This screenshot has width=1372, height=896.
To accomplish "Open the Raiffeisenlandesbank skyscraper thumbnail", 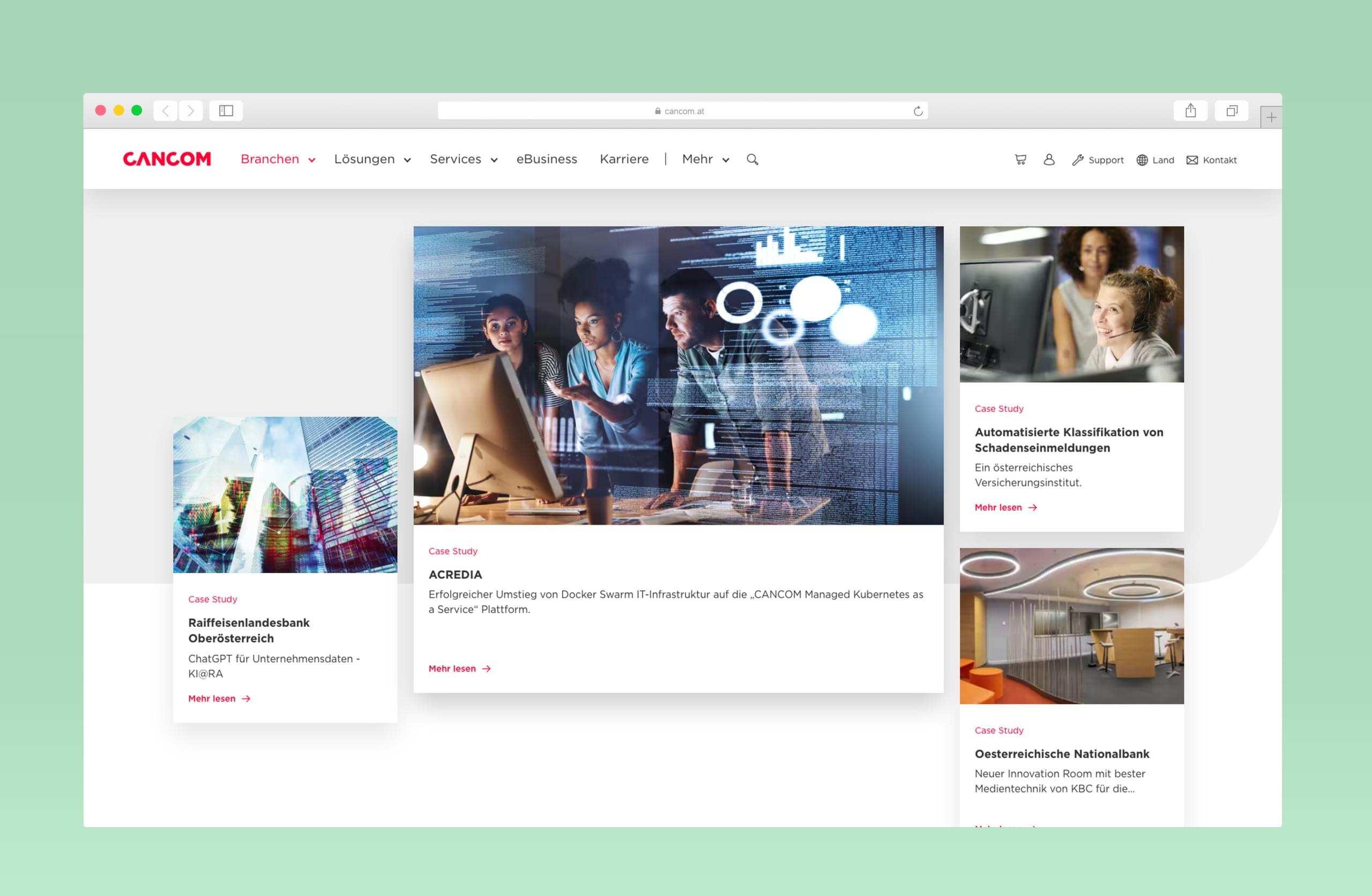I will pyautogui.click(x=285, y=495).
